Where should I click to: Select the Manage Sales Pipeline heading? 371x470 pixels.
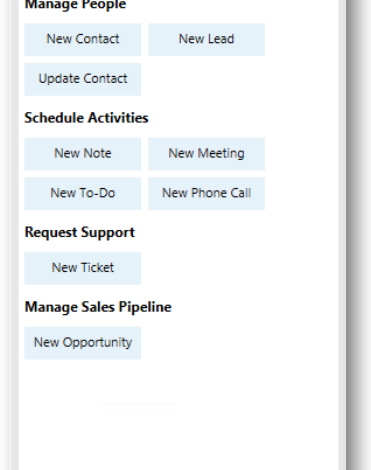[x=98, y=307]
